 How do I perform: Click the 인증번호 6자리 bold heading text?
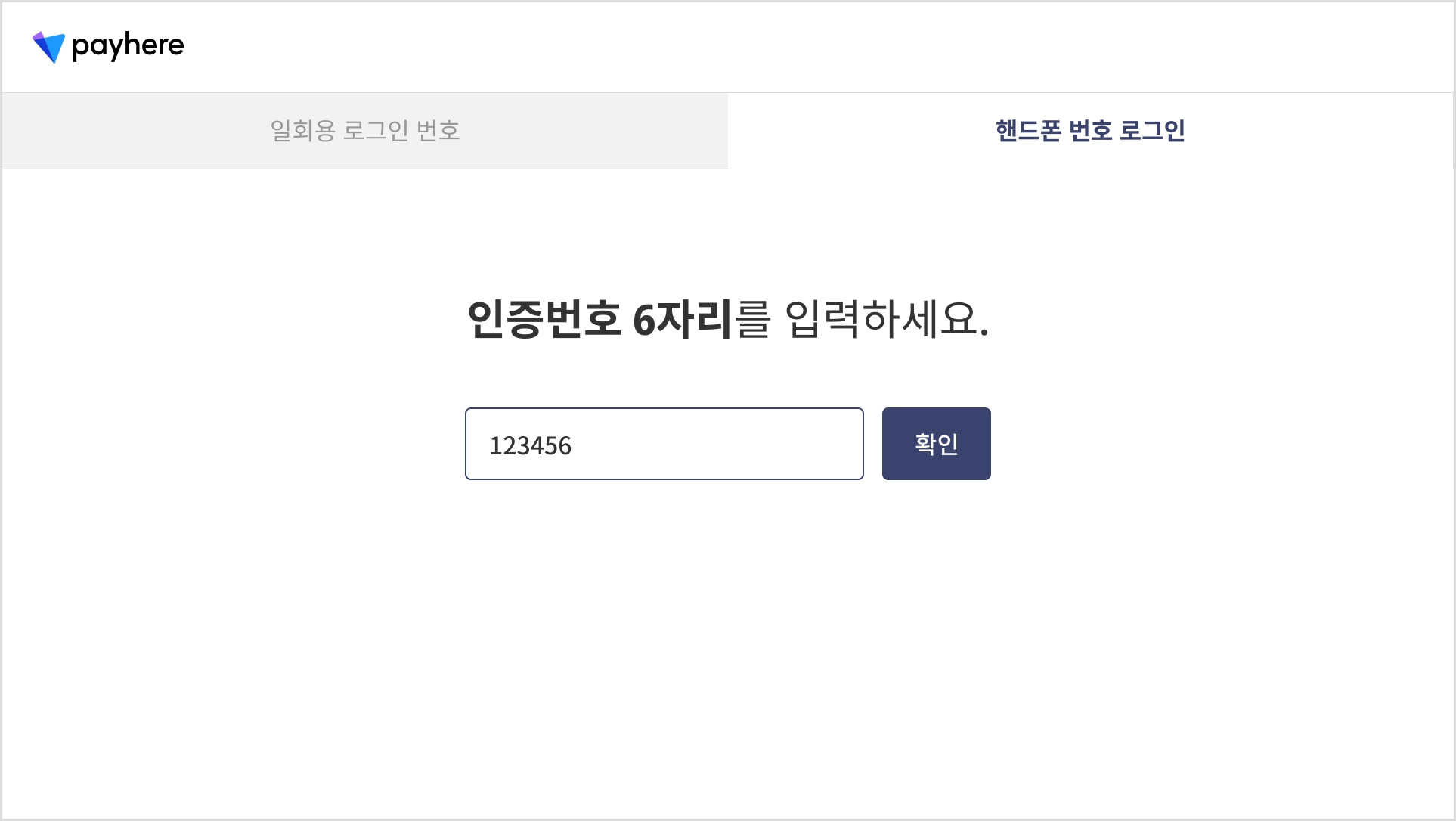tap(599, 319)
